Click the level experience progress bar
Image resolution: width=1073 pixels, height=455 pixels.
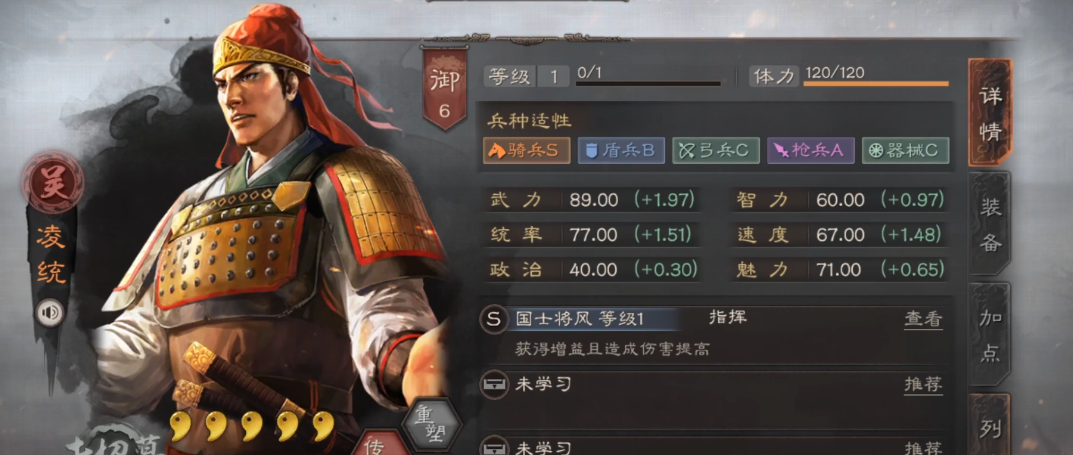649,83
